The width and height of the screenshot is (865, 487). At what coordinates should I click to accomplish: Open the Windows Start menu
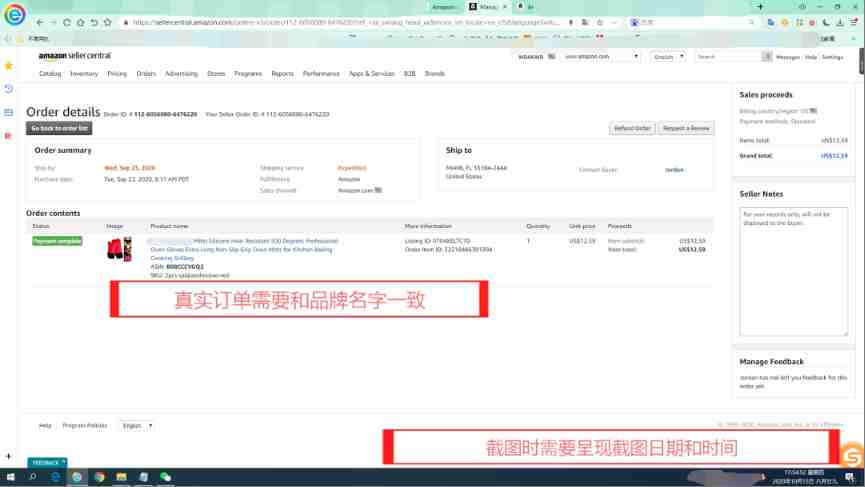click(x=10, y=477)
